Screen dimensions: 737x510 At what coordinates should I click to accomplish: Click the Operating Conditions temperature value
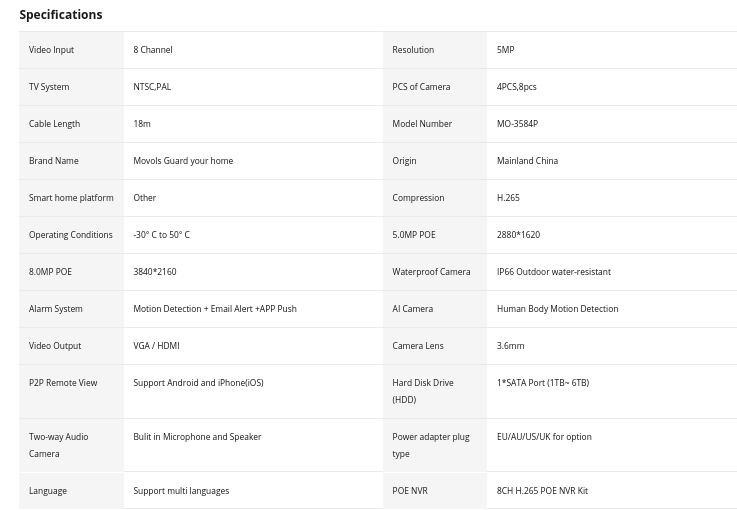[161, 235]
